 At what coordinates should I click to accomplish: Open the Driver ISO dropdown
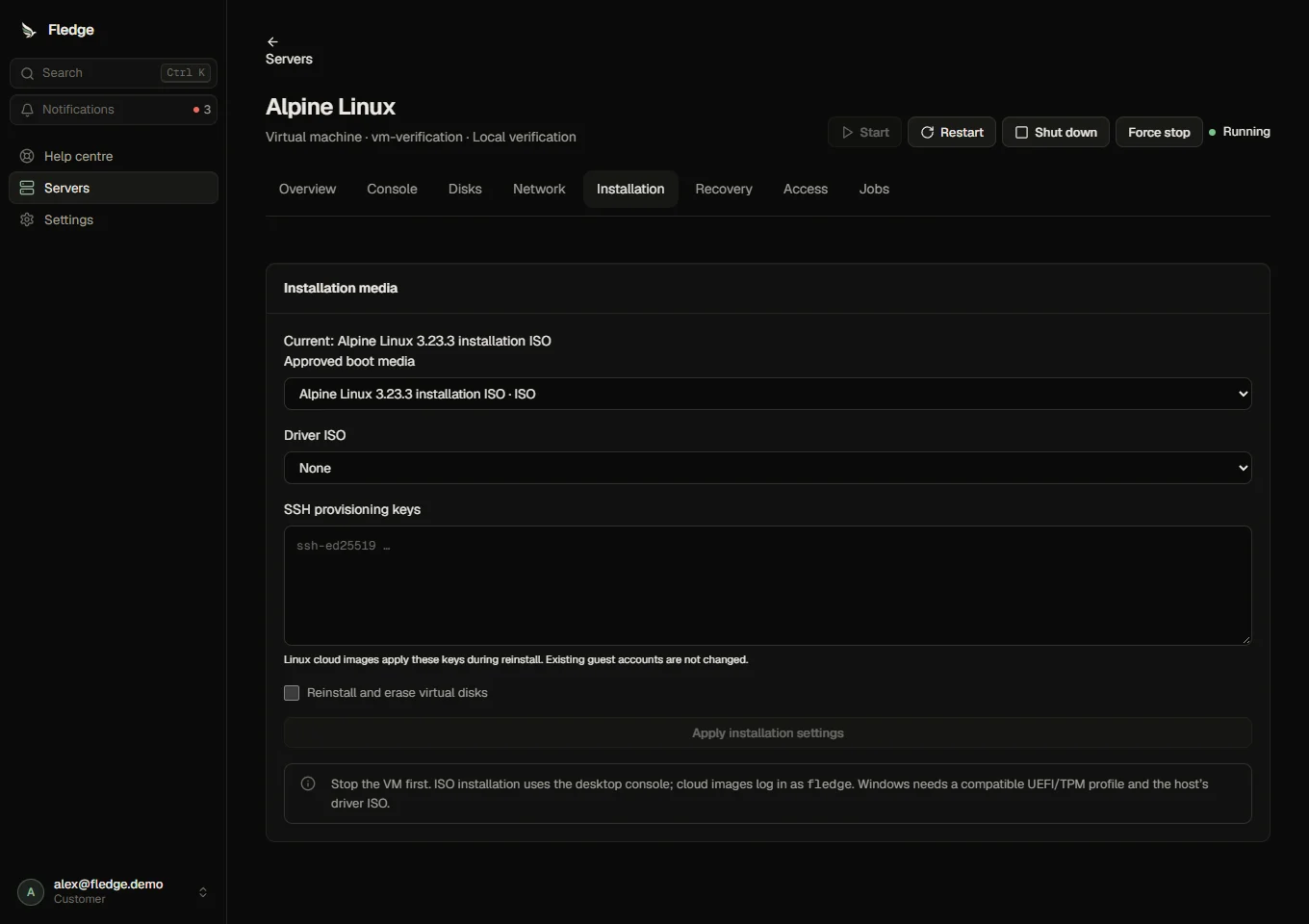[767, 468]
